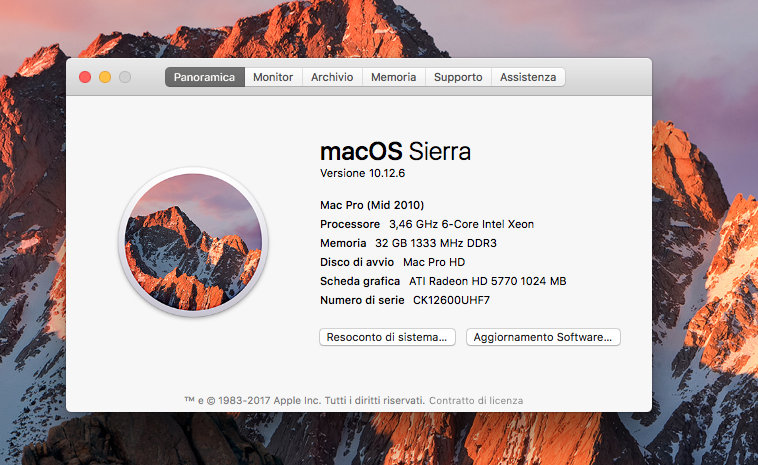Click the Apple Inc. copyright notice text

[305, 401]
